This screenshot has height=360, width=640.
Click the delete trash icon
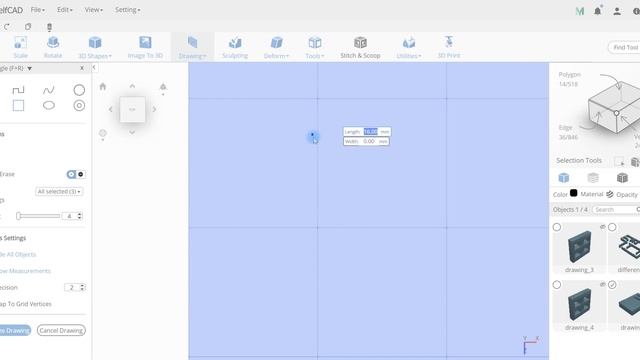pyautogui.click(x=49, y=27)
